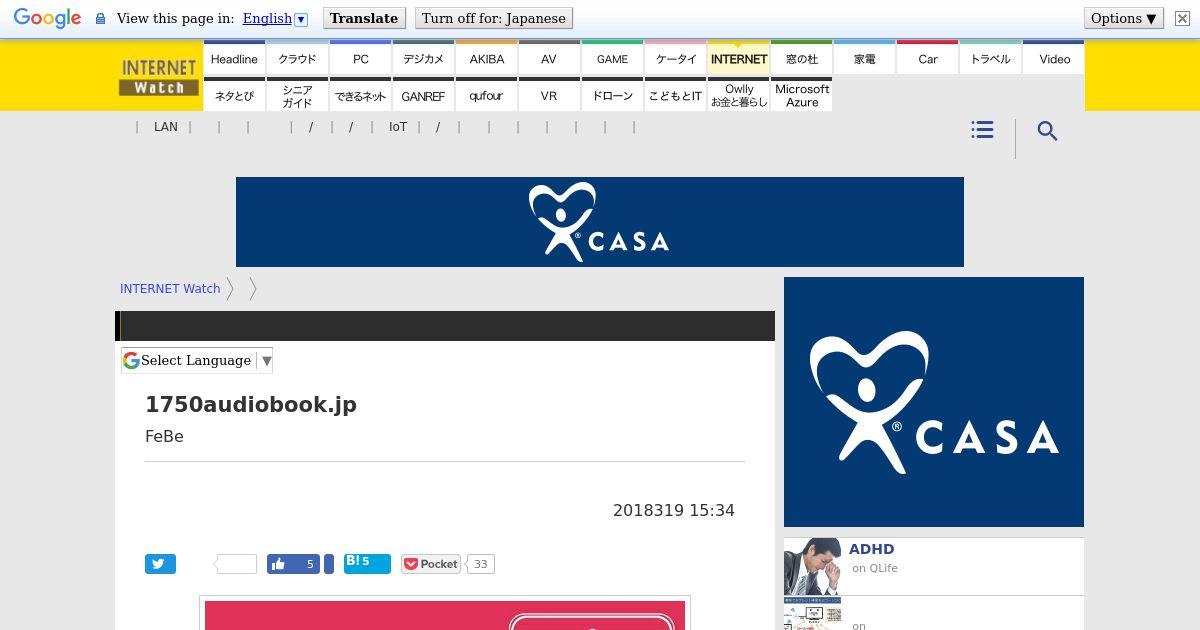This screenshot has width=1200, height=630.
Task: Click the empty tweet count box
Action: tap(237, 564)
